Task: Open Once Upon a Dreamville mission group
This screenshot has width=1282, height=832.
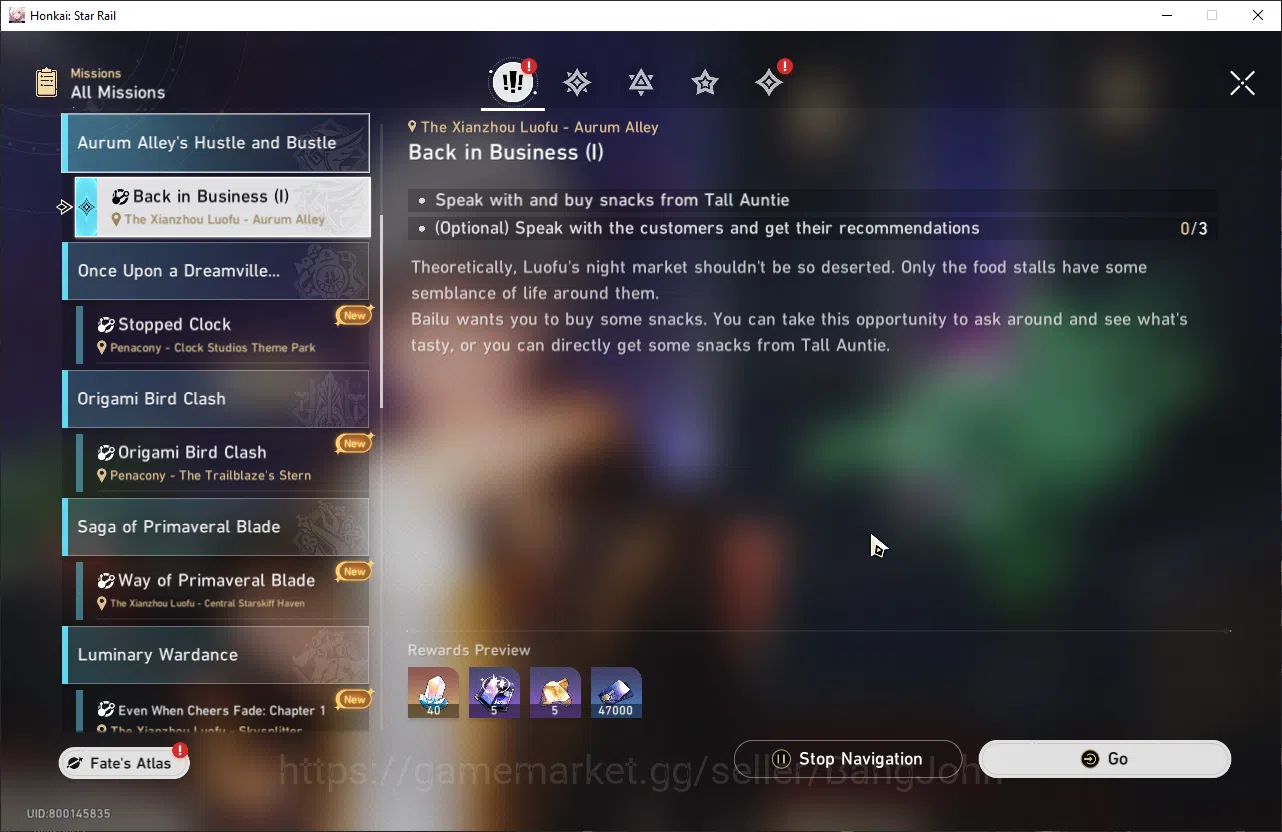Action: 216,271
